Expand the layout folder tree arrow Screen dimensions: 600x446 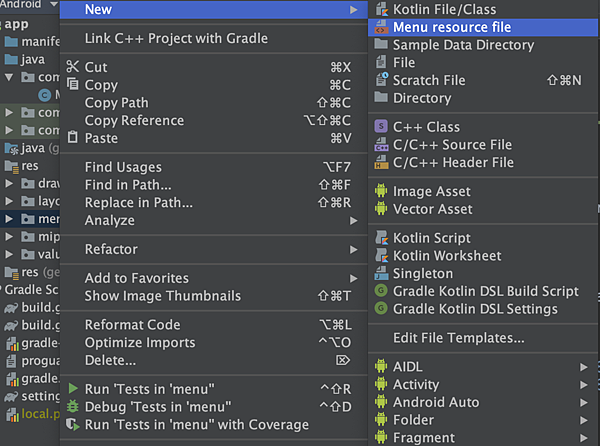tap(9, 201)
